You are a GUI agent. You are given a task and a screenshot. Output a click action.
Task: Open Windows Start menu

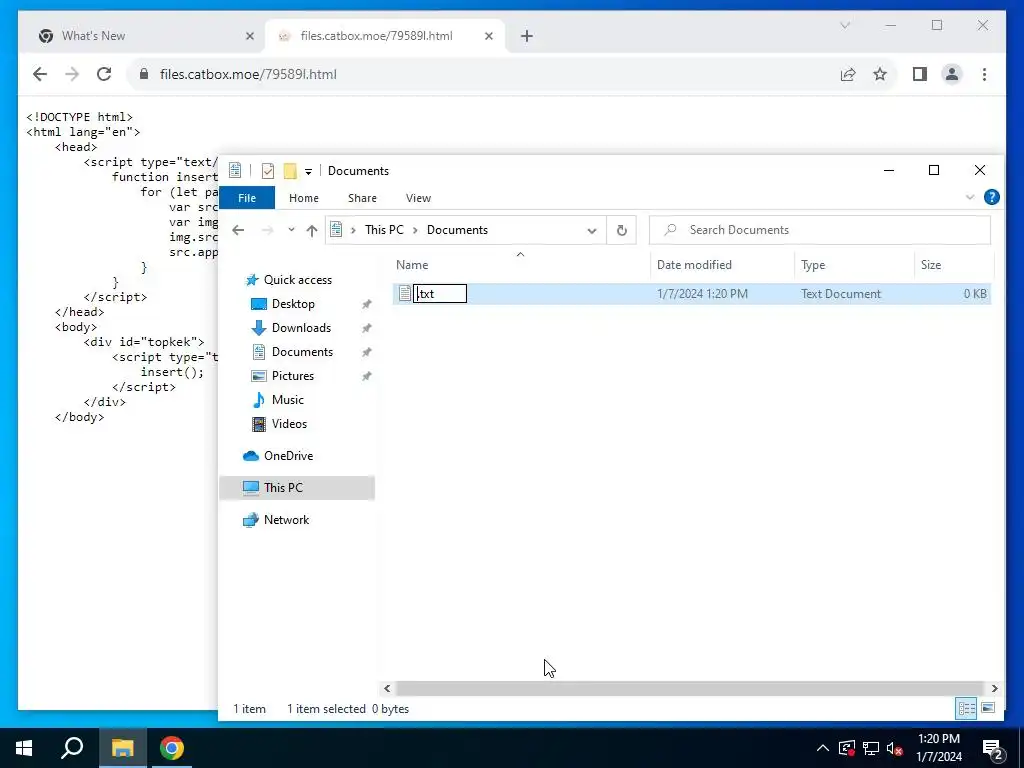[x=24, y=748]
